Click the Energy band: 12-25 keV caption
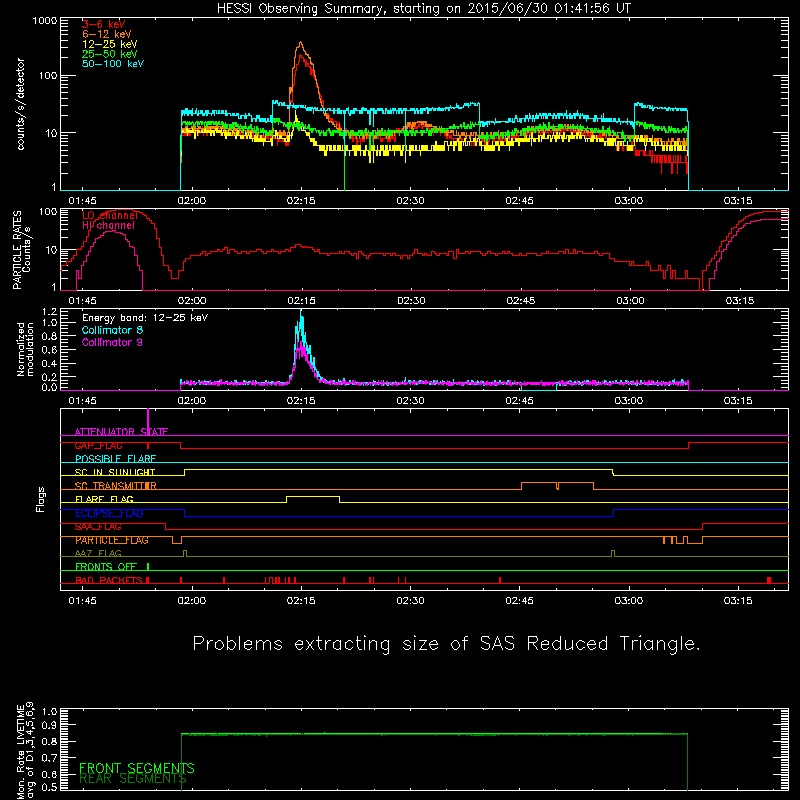The height and width of the screenshot is (800, 800). 145,317
